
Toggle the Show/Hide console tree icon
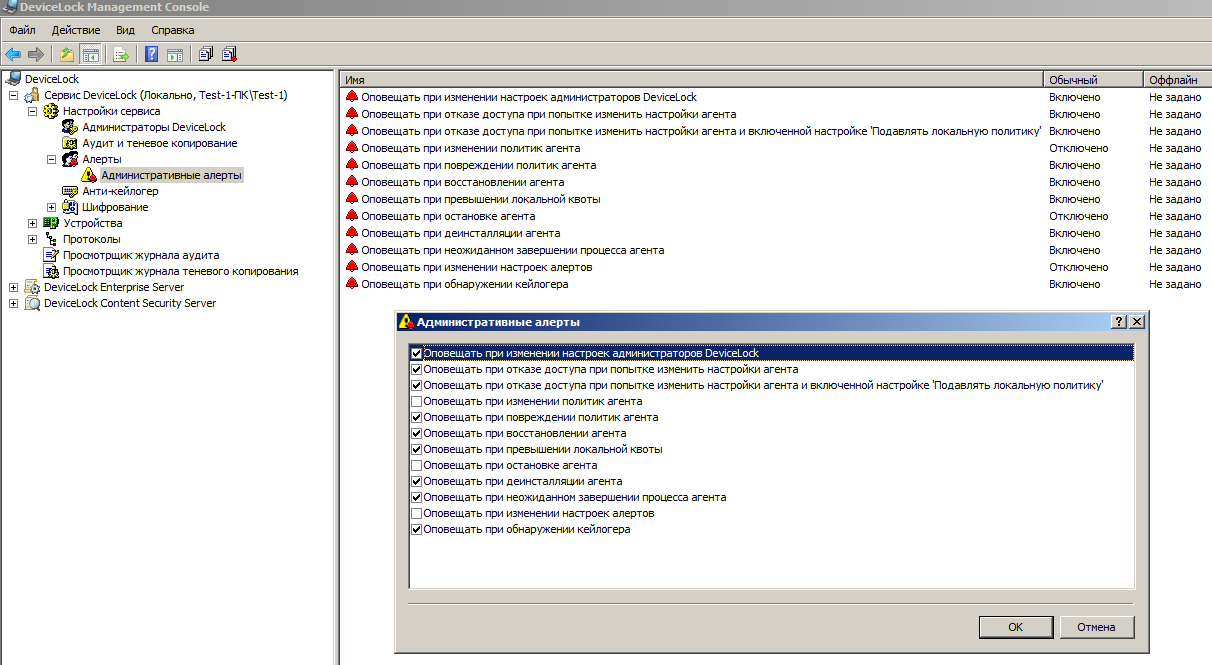coord(90,54)
